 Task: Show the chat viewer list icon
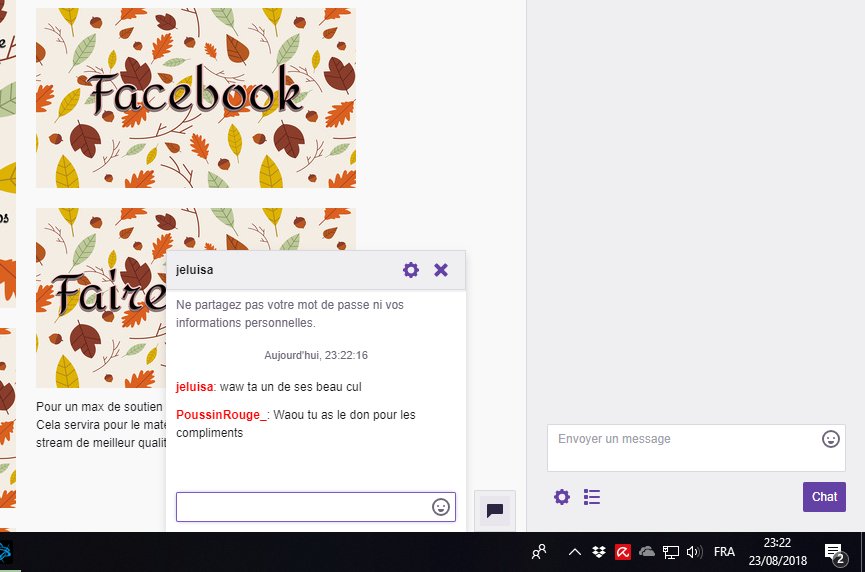[592, 497]
